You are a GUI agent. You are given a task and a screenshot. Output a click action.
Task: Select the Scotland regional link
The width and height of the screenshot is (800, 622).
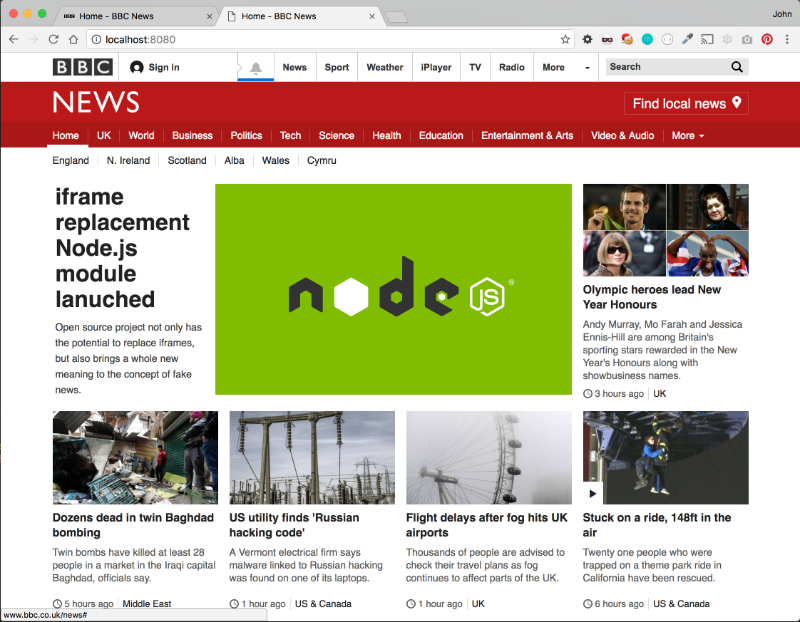187,161
